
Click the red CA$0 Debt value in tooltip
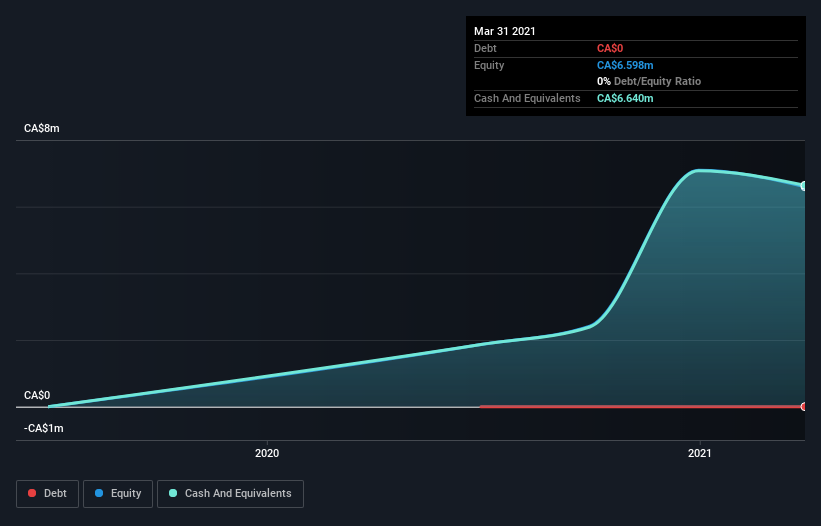pos(610,48)
